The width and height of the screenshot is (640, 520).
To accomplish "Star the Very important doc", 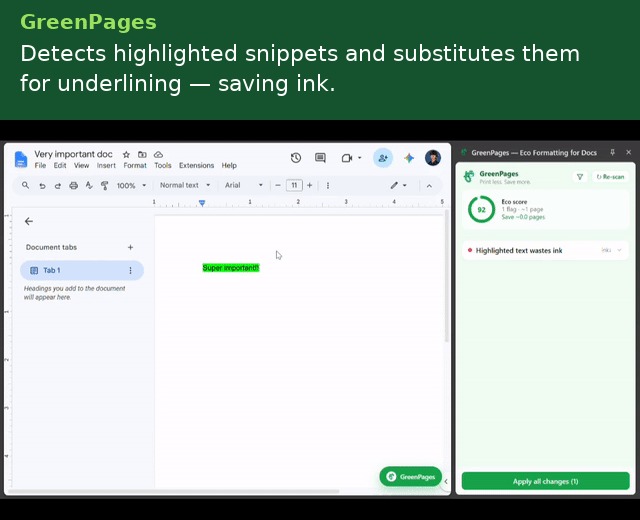I will click(126, 155).
